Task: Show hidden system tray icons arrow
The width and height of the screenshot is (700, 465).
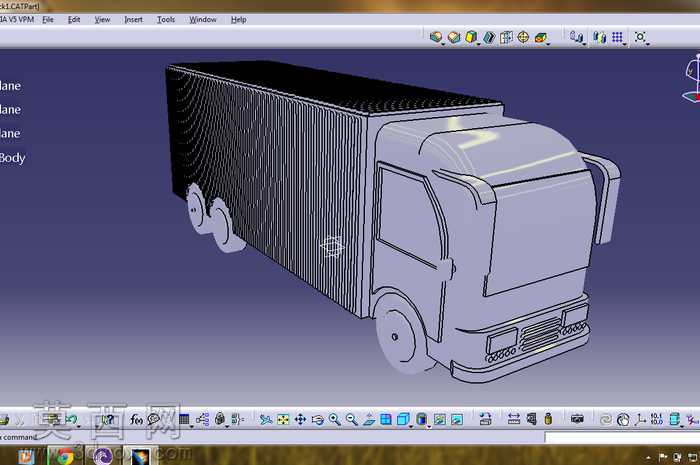Action: 648,458
